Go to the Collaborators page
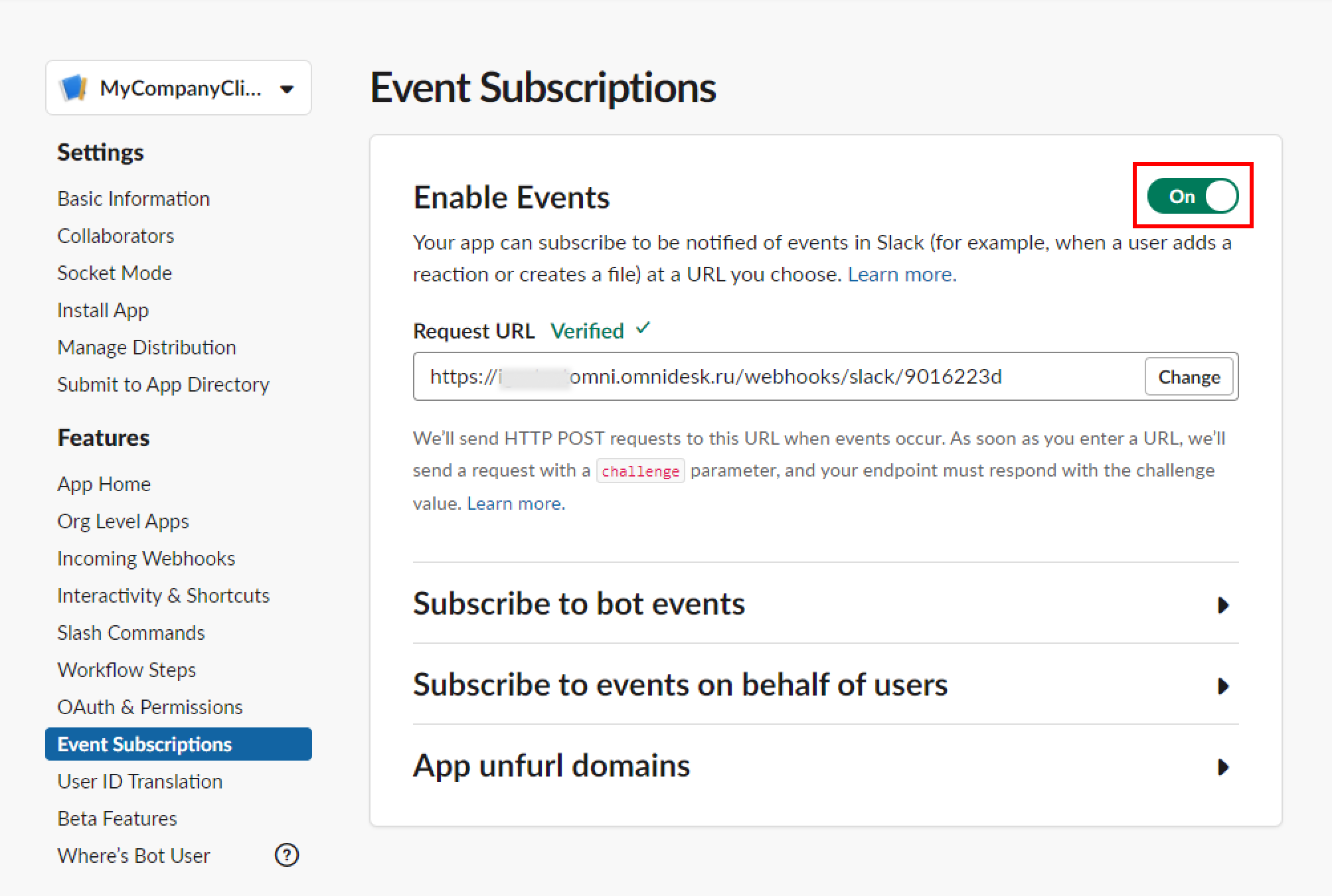This screenshot has height=896, width=1332. tap(116, 236)
